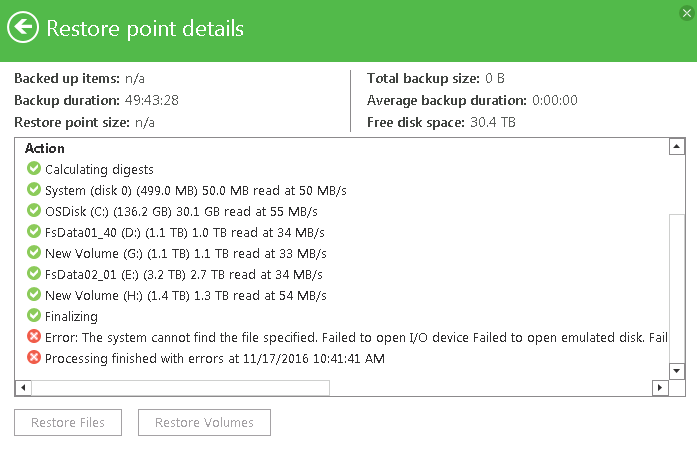This screenshot has height=451, width=697.
Task: Select the New Volume (H:) log line
Action: tap(186, 295)
